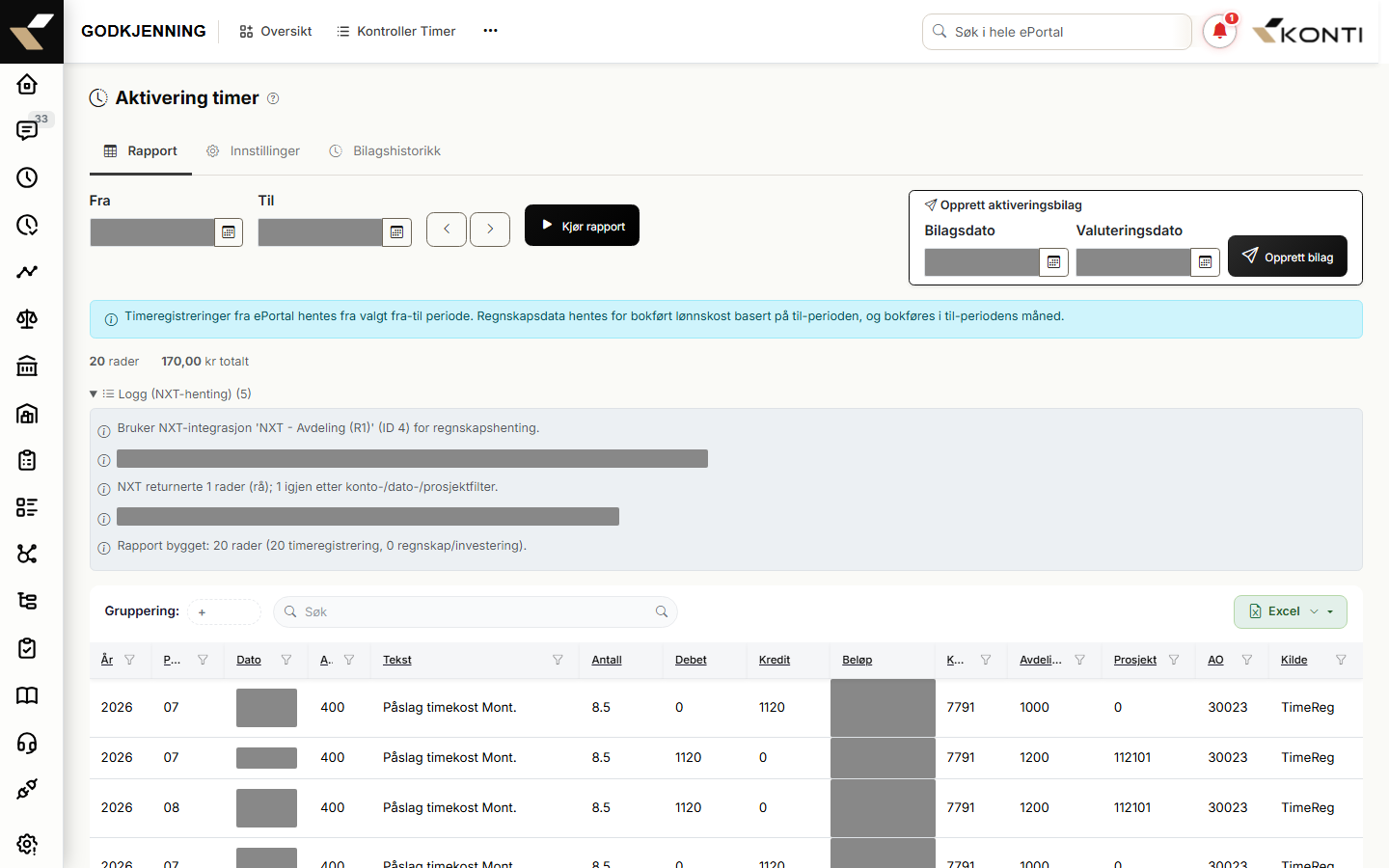Open the settings gear icon in sidebar
1389x868 pixels.
27,845
